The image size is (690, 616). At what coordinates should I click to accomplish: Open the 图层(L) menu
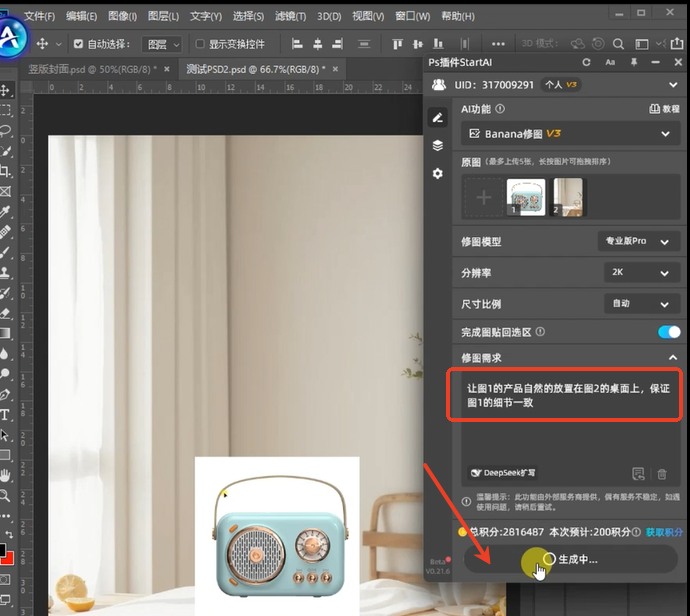[163, 16]
